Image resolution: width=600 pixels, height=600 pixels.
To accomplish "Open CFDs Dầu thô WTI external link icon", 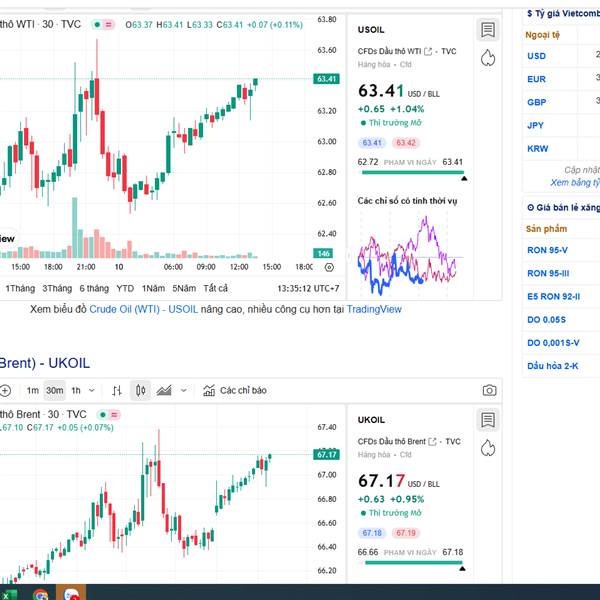I will [x=428, y=51].
